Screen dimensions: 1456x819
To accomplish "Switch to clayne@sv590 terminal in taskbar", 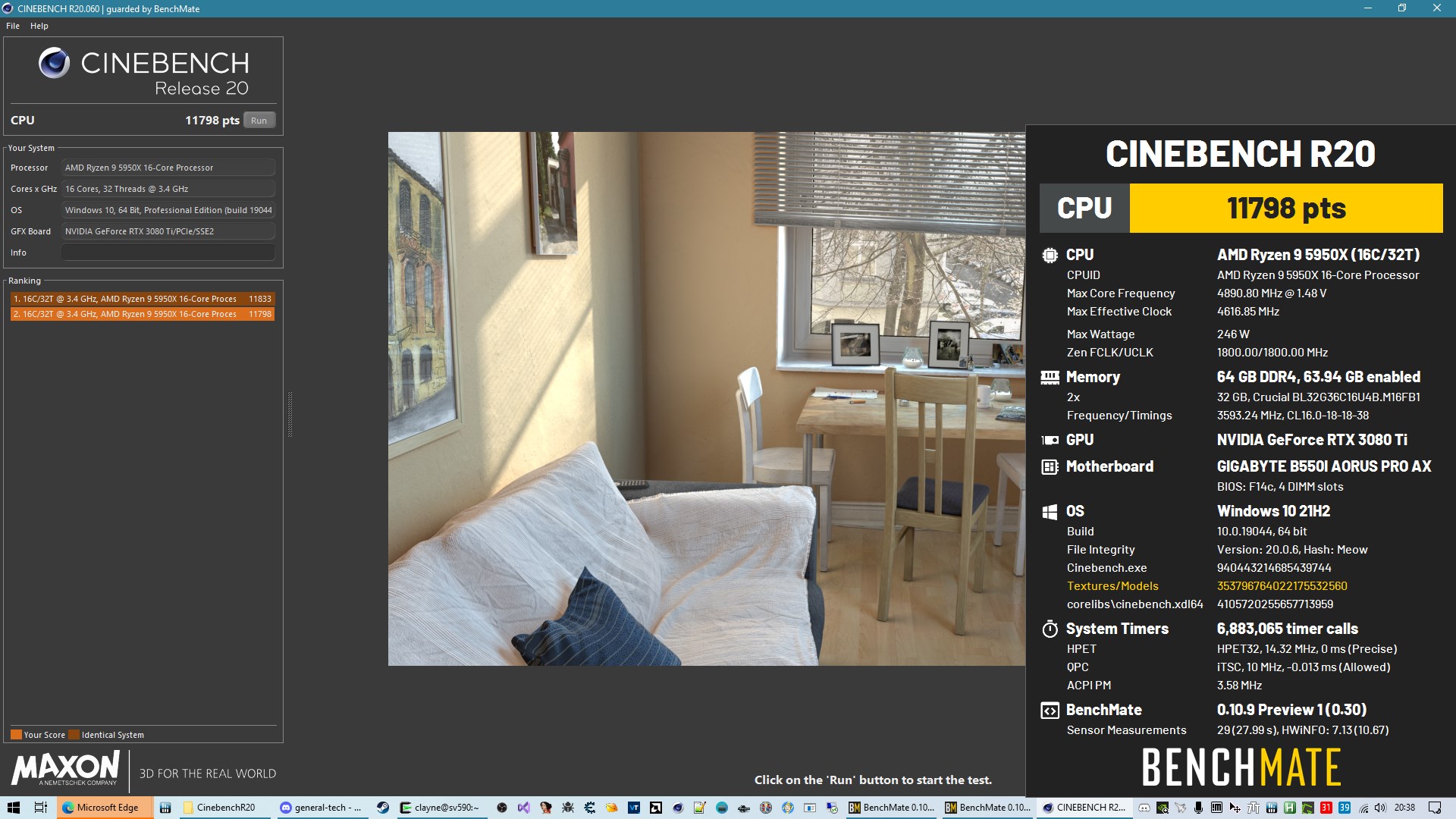I will point(443,808).
